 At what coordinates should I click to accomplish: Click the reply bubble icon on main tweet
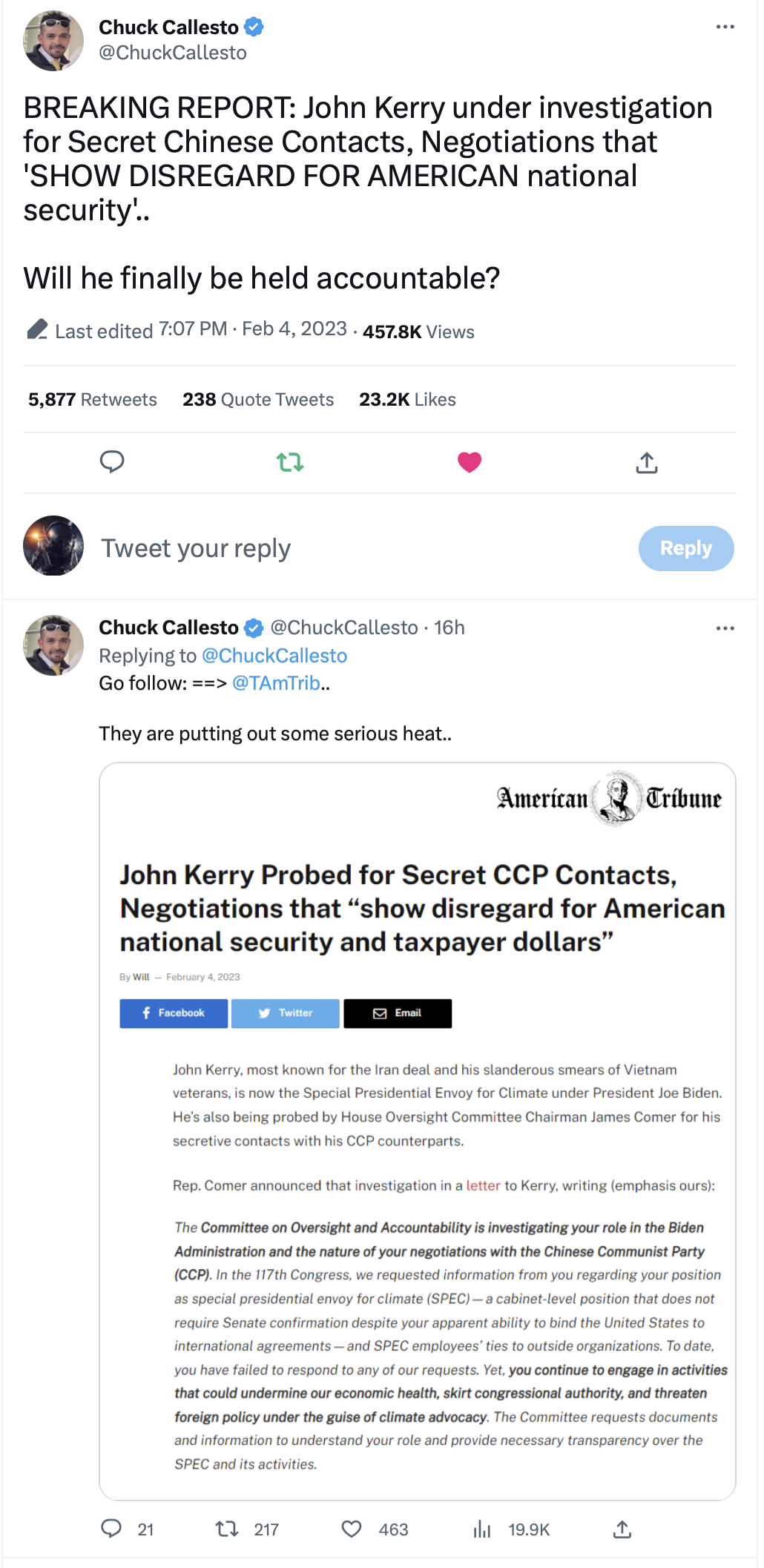pyautogui.click(x=112, y=462)
